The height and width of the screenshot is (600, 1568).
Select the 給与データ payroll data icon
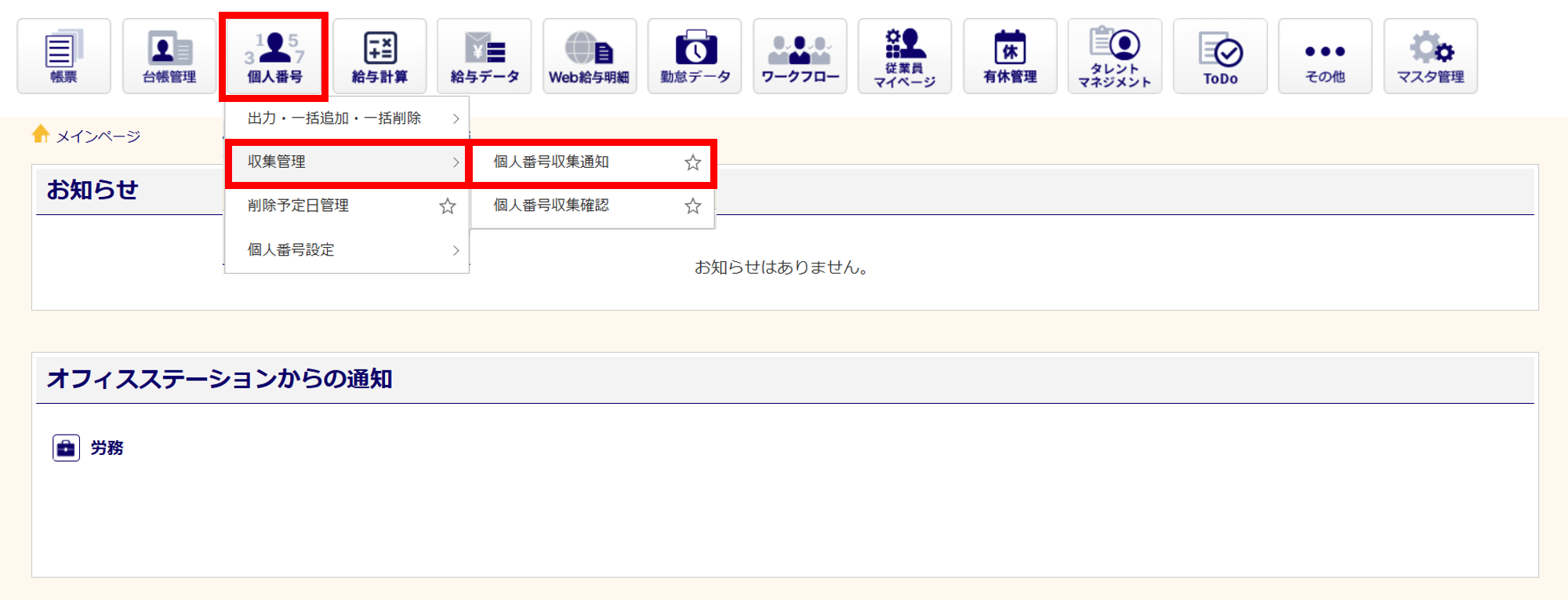(x=485, y=56)
